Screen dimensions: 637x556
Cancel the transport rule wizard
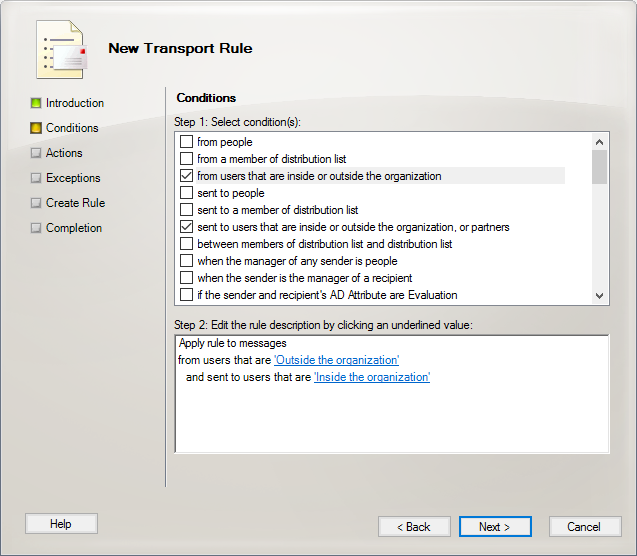coord(585,527)
